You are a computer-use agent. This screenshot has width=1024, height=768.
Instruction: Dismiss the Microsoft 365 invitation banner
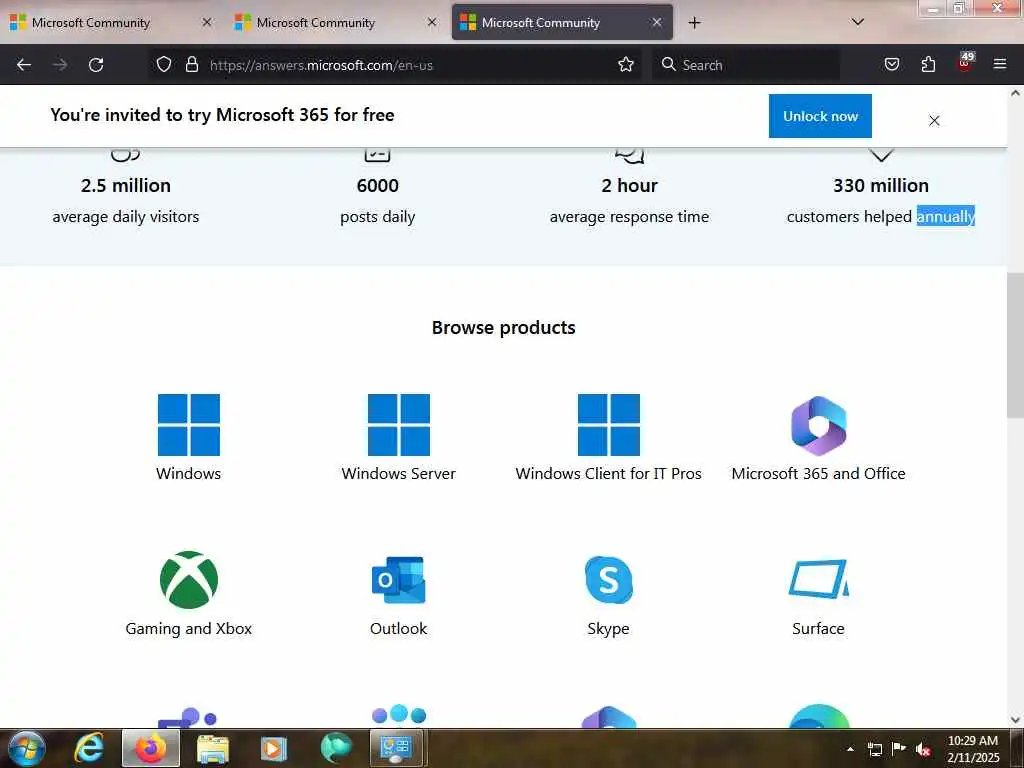[x=934, y=121]
